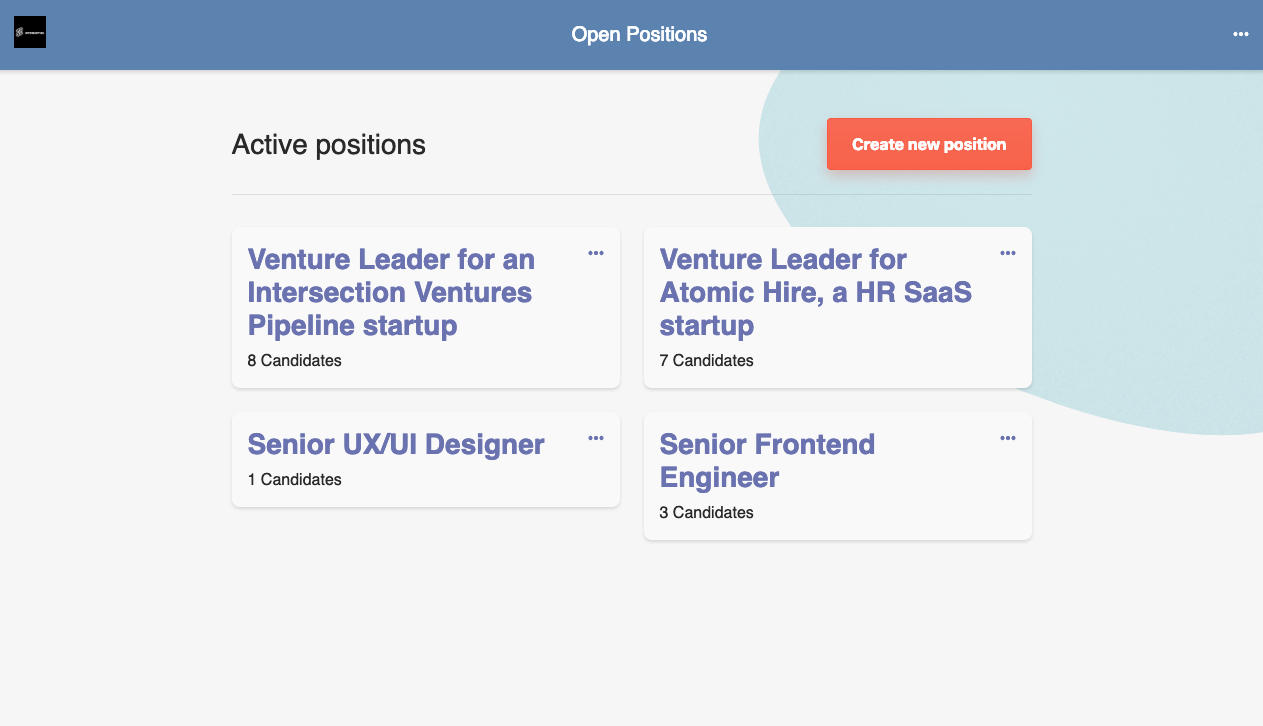Click the 3 Candidates count
1263x726 pixels.
pyautogui.click(x=706, y=512)
